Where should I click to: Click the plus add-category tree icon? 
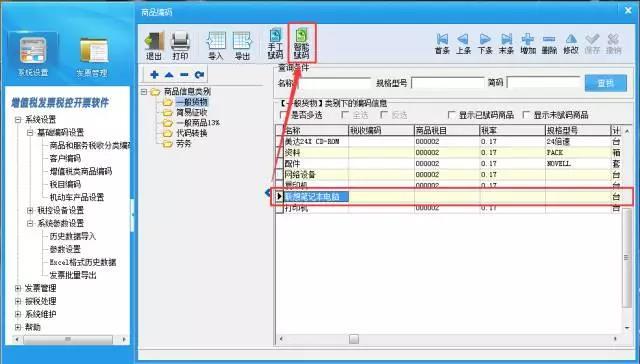click(154, 75)
